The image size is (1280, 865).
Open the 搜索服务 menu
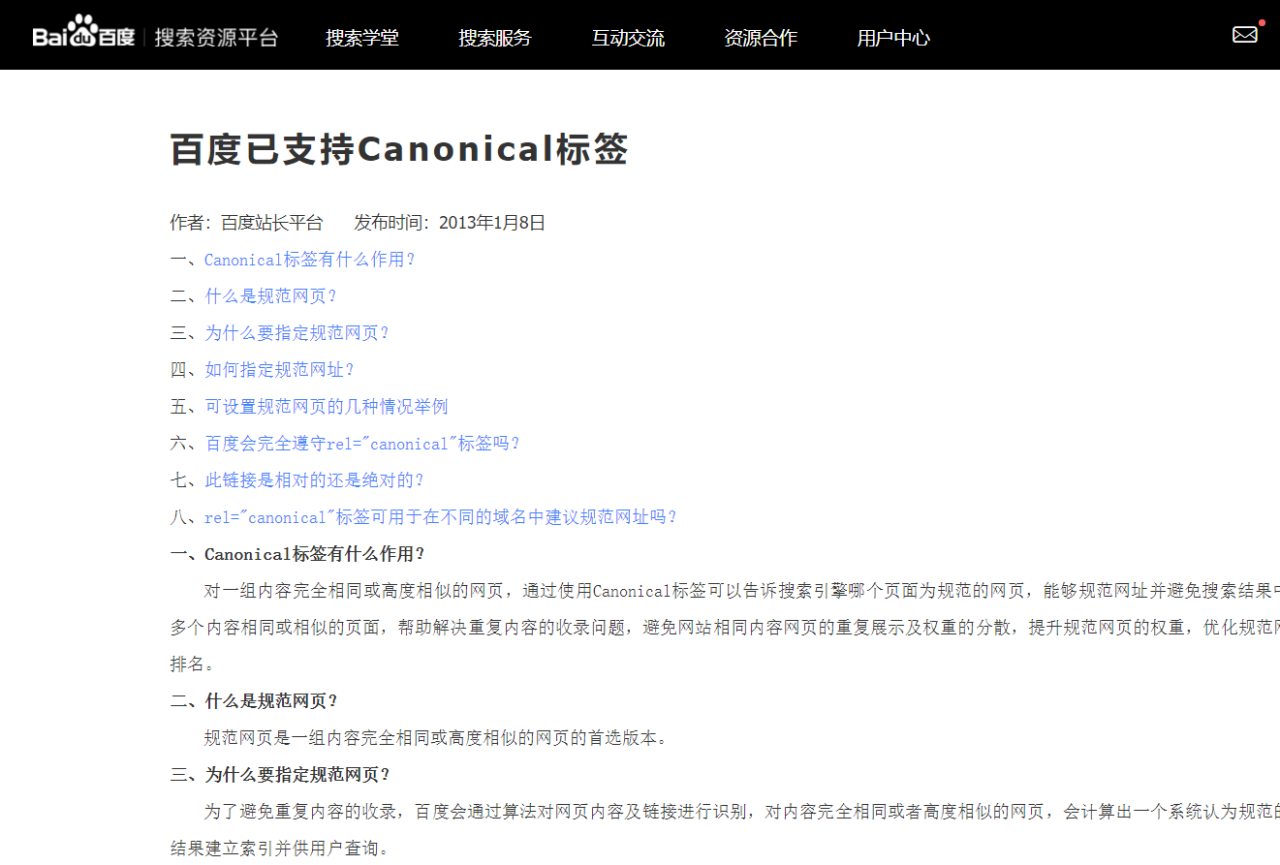tap(495, 38)
